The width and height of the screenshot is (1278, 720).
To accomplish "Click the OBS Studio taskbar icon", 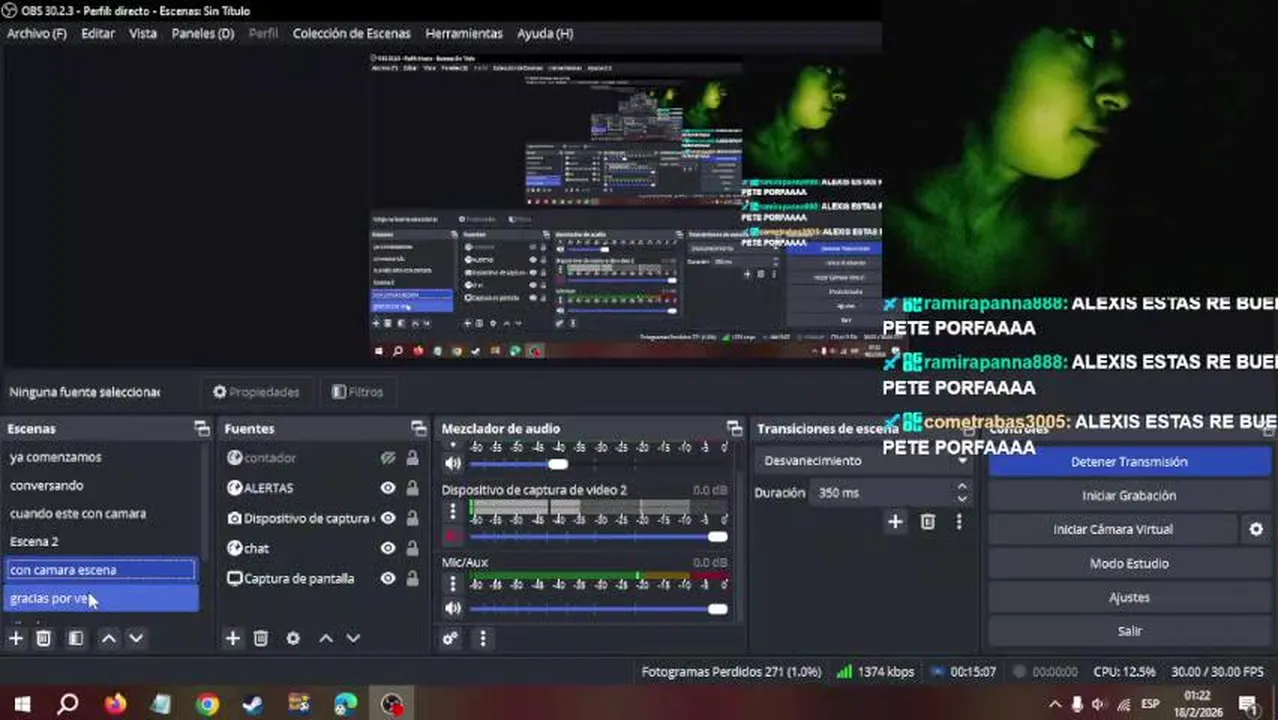I will [392, 704].
